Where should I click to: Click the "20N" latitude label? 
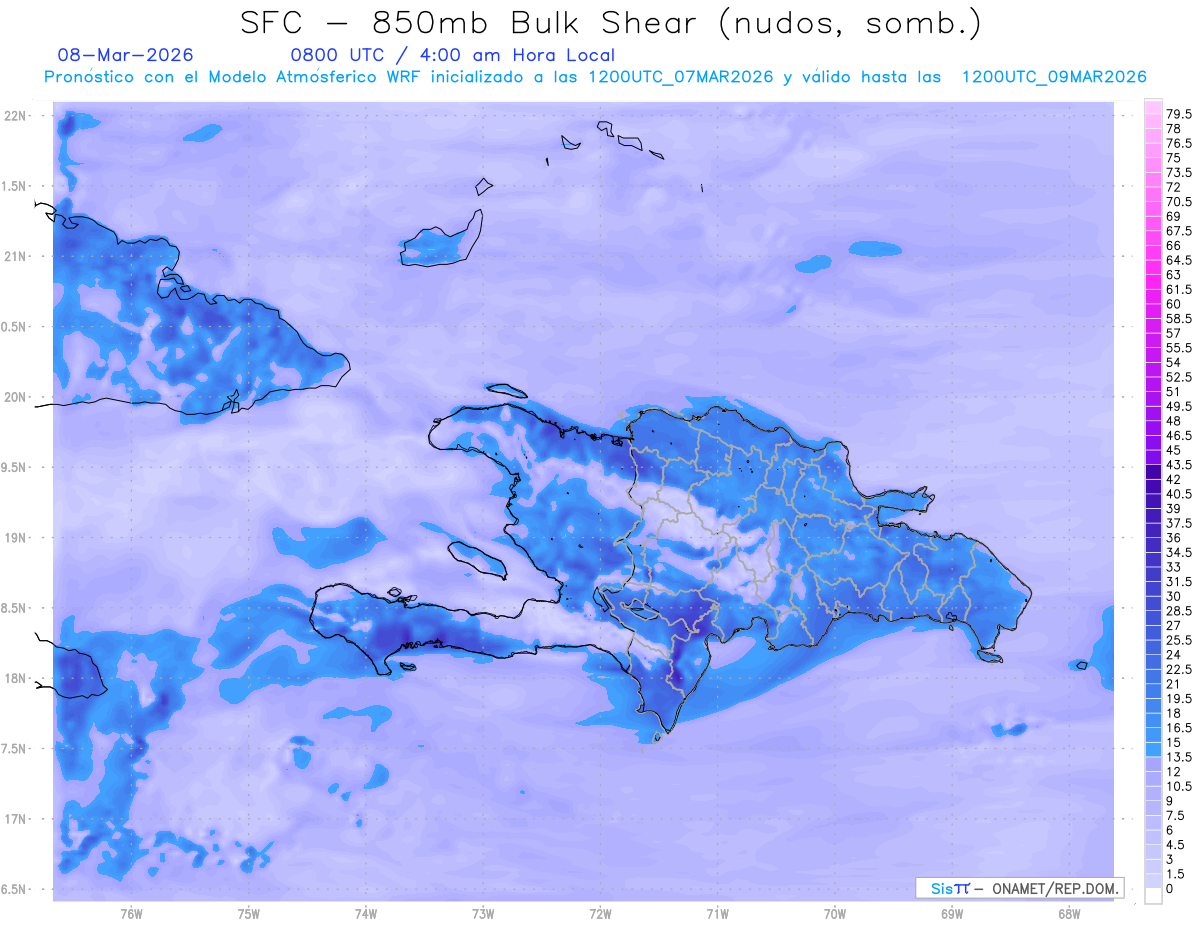pos(16,397)
